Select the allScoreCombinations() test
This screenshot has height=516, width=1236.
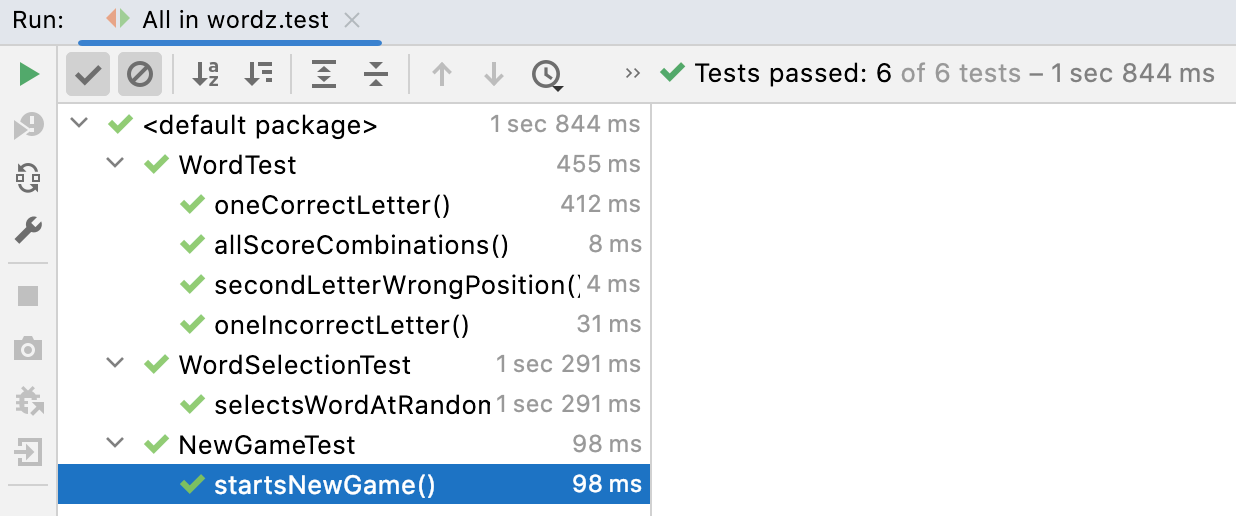pos(361,245)
